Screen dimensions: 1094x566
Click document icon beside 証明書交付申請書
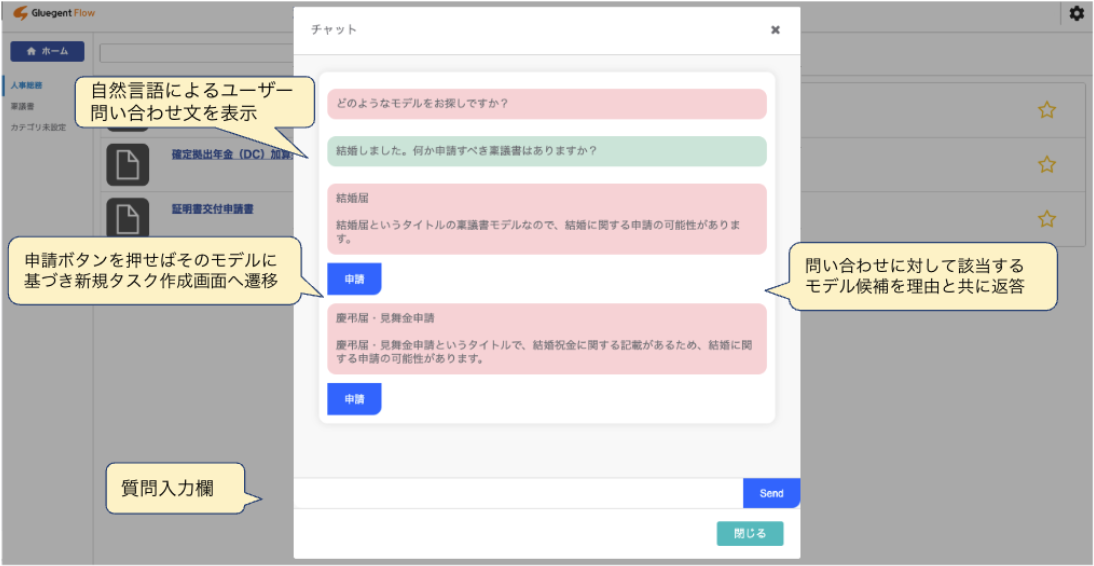(x=127, y=219)
